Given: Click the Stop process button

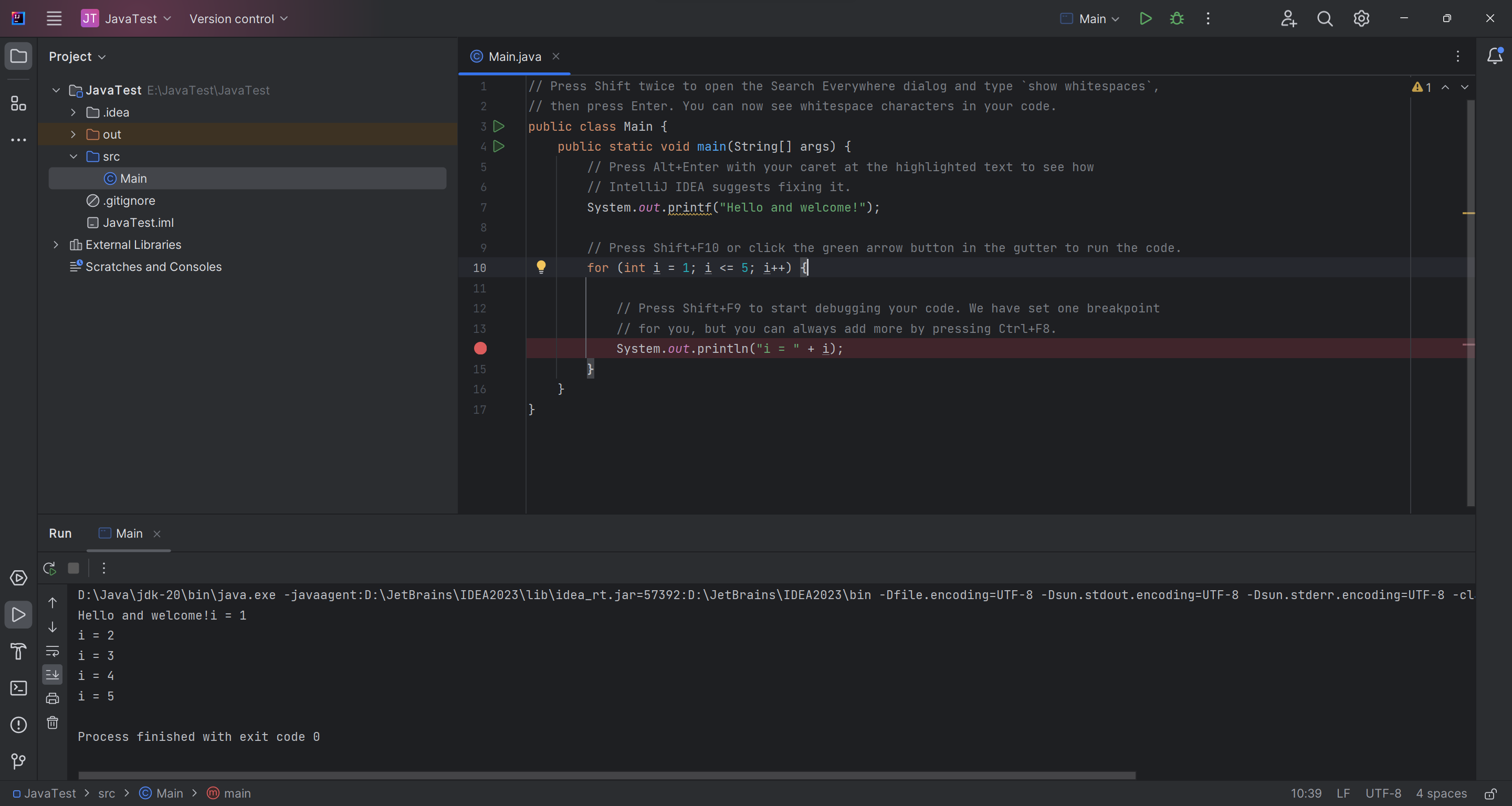Looking at the screenshot, I should [73, 568].
